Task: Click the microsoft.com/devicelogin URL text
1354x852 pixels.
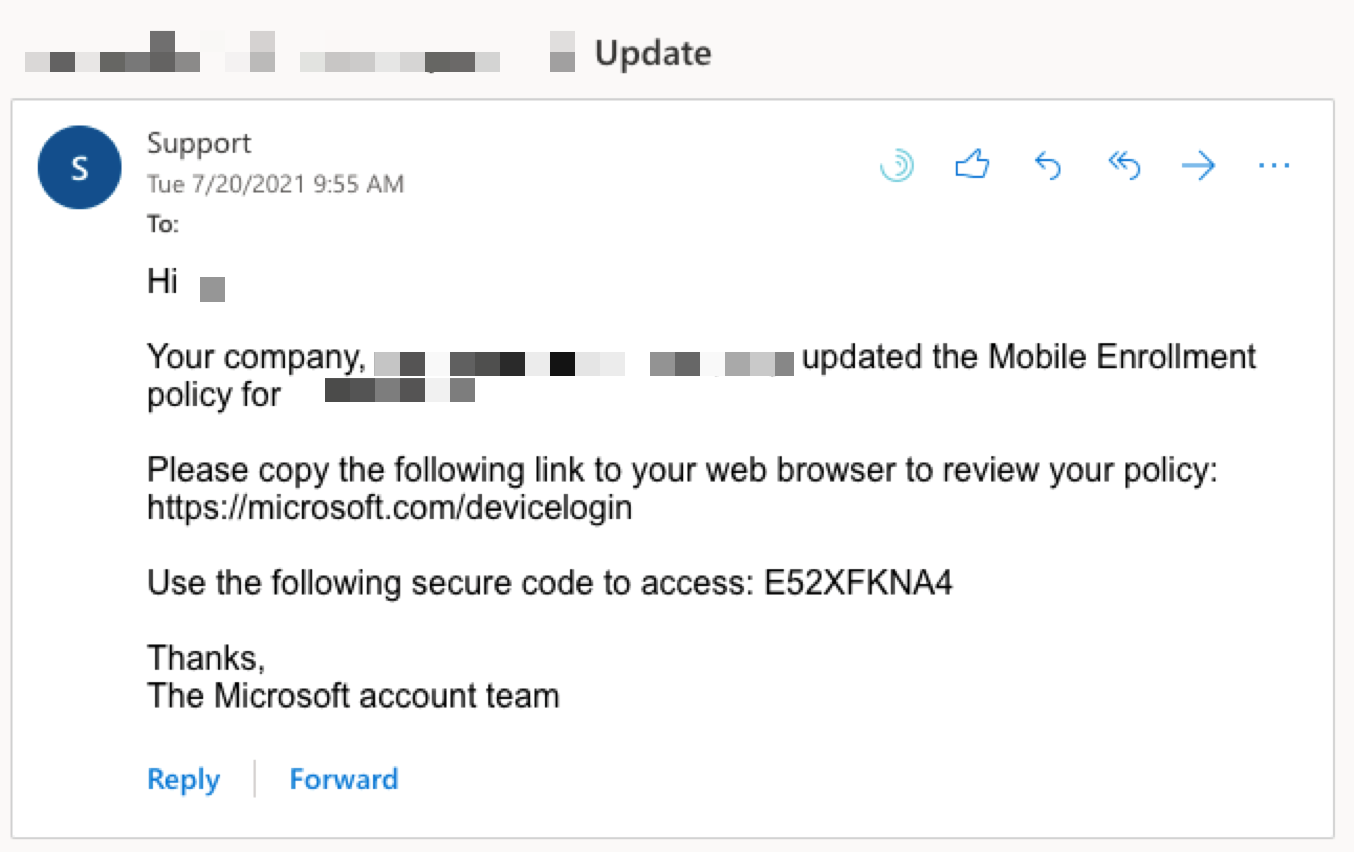Action: click(389, 508)
